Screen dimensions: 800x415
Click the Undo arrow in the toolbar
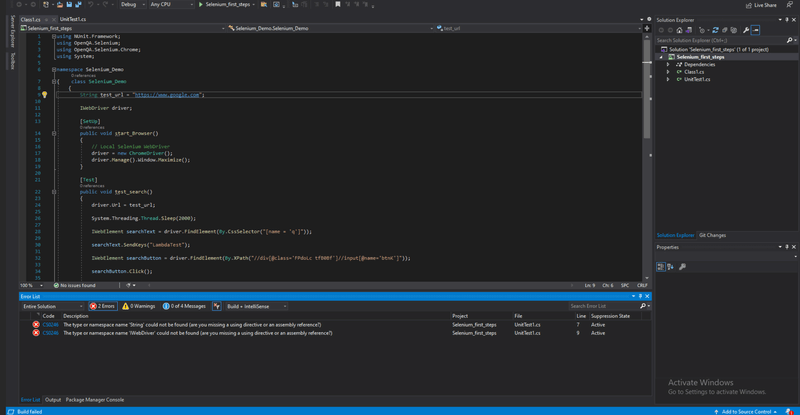coord(90,5)
